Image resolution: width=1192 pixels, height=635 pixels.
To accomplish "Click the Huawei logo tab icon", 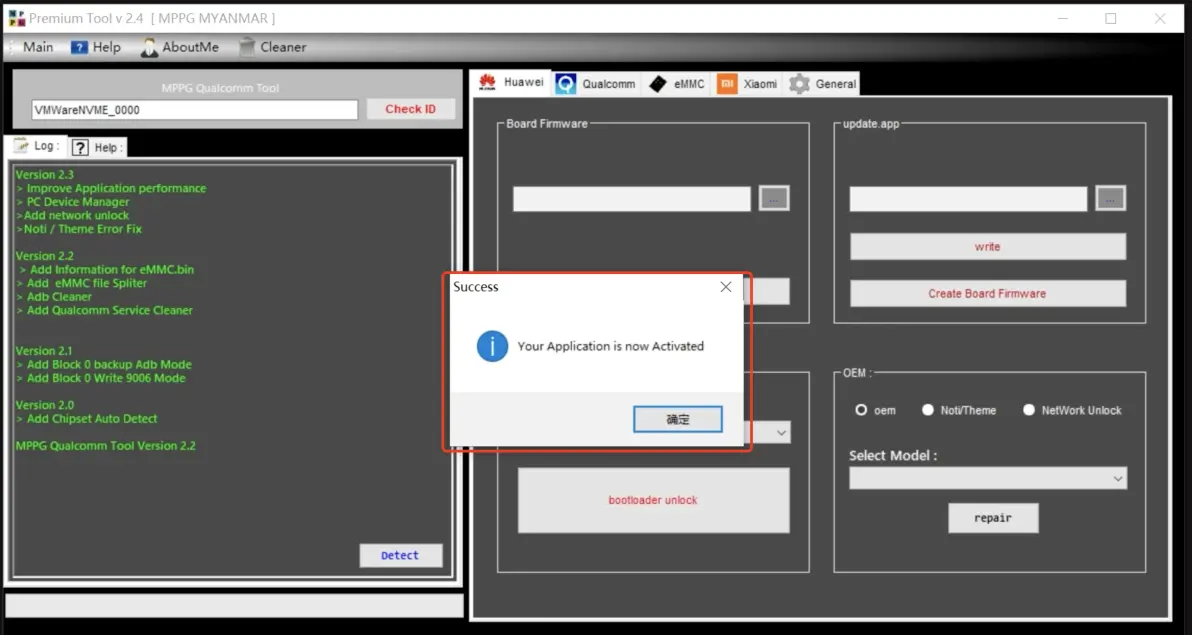I will pos(487,83).
